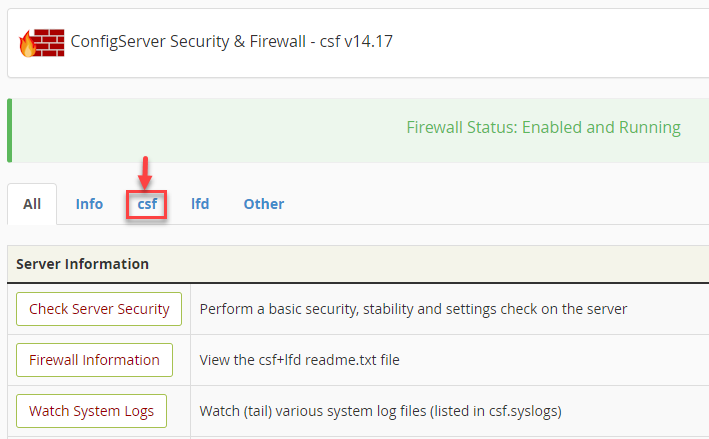Click the Server Information section header
This screenshot has height=439, width=709.
[x=83, y=264]
